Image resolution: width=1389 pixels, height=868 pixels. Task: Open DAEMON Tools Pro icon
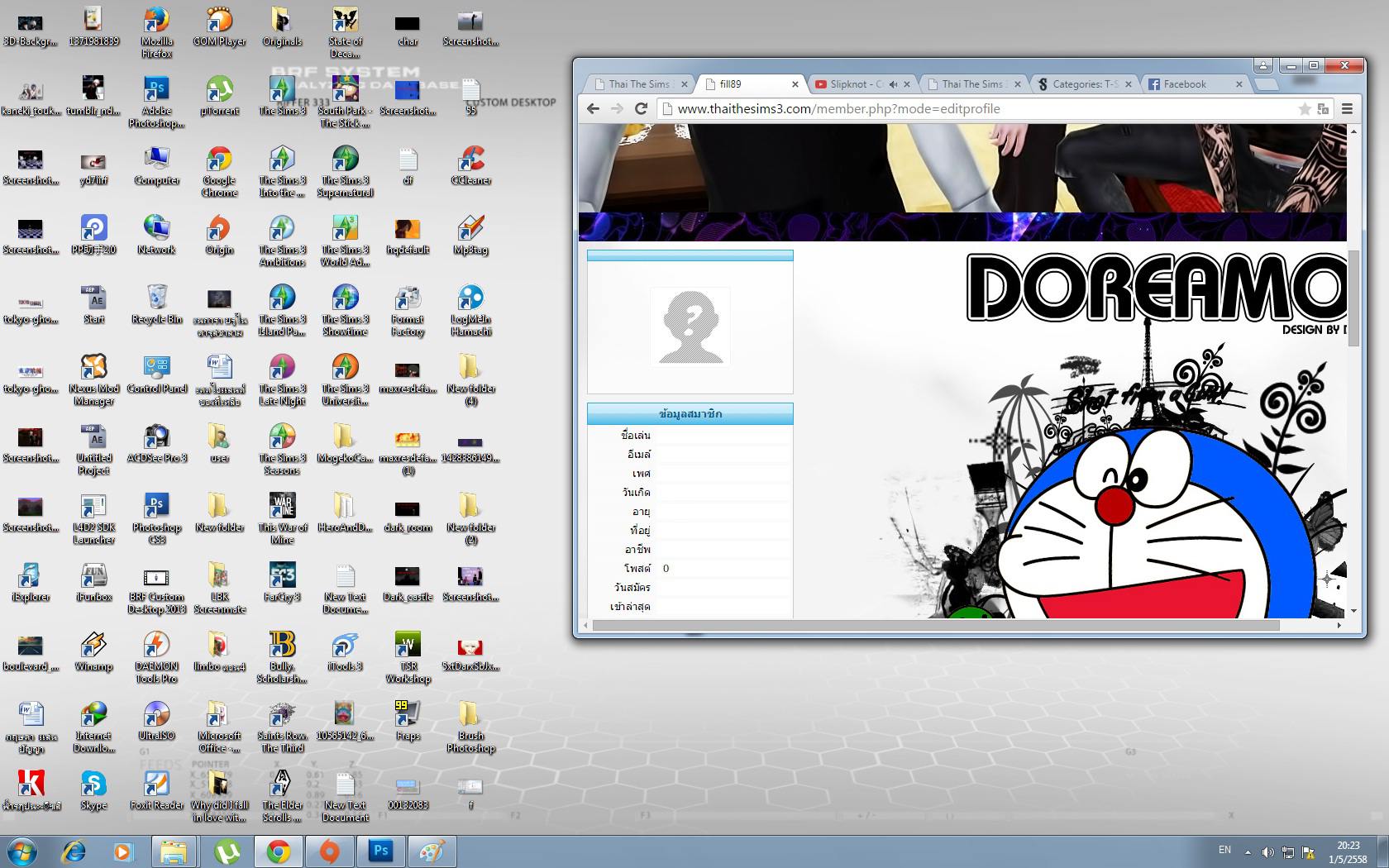click(x=156, y=658)
